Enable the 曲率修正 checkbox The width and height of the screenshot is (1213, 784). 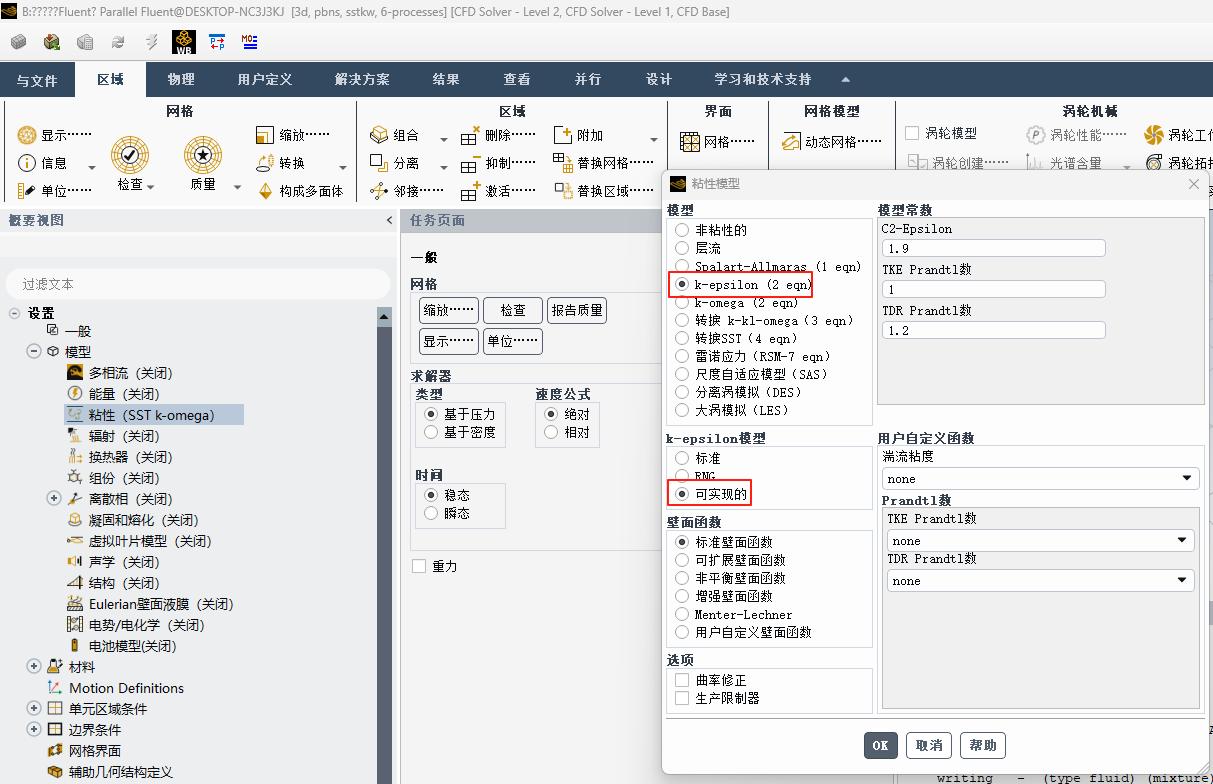(682, 680)
